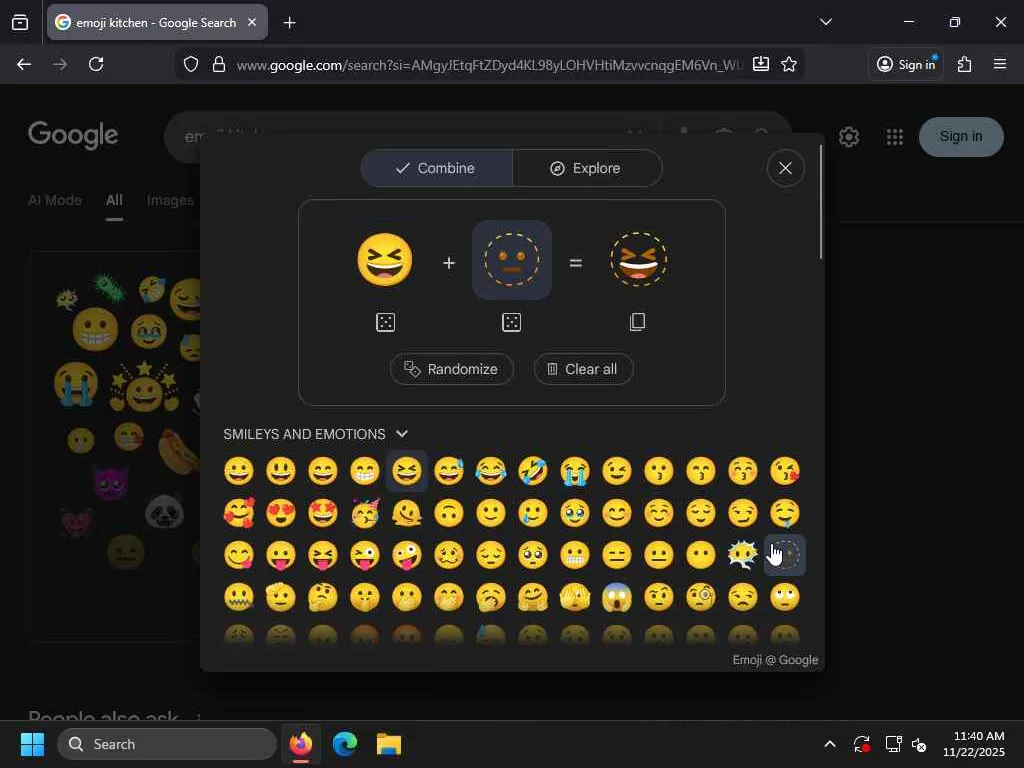
Task: Select the zipper-mouth face emoji
Action: click(x=239, y=597)
